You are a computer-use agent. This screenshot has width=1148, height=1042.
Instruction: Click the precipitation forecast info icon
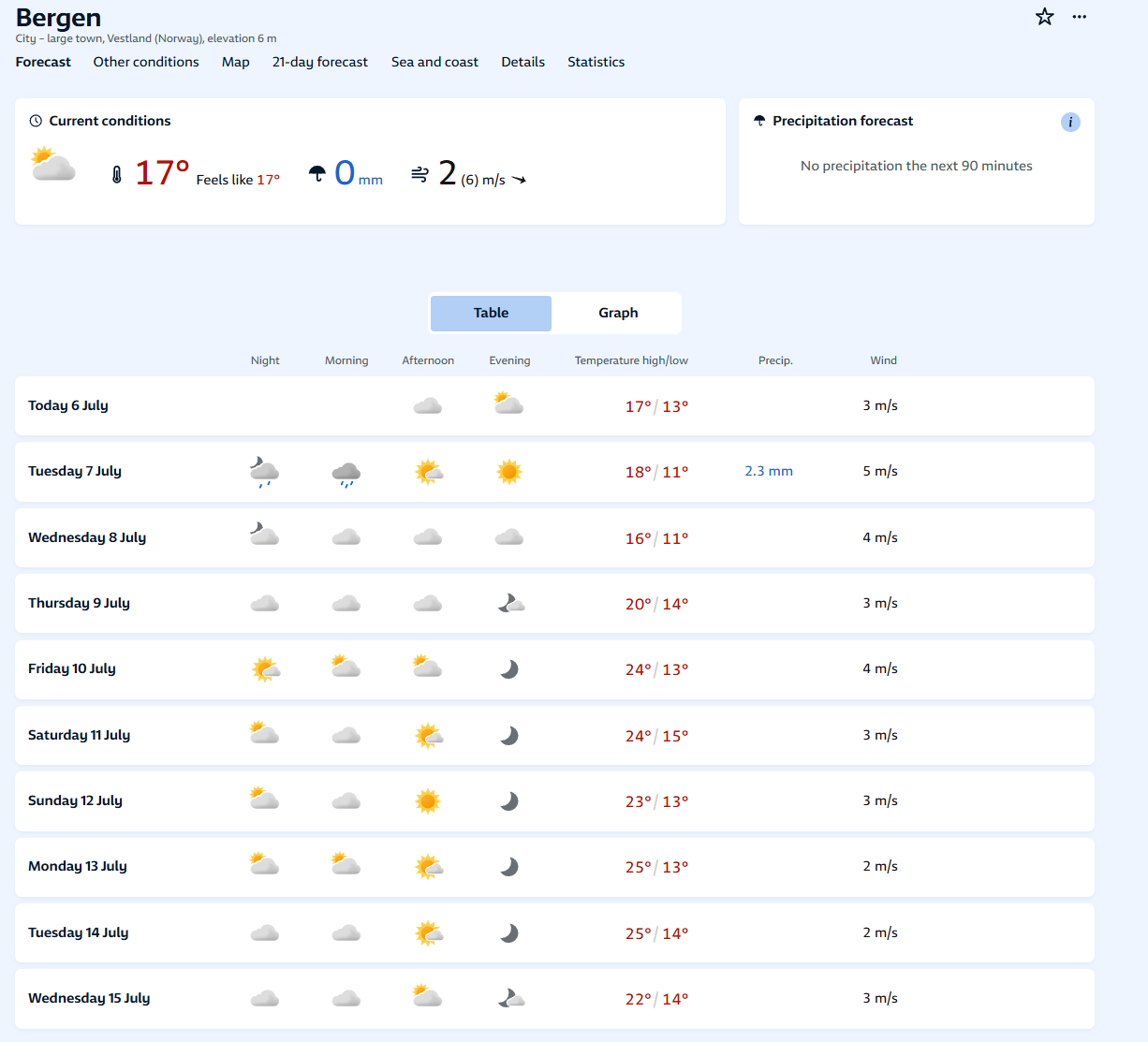[1070, 122]
